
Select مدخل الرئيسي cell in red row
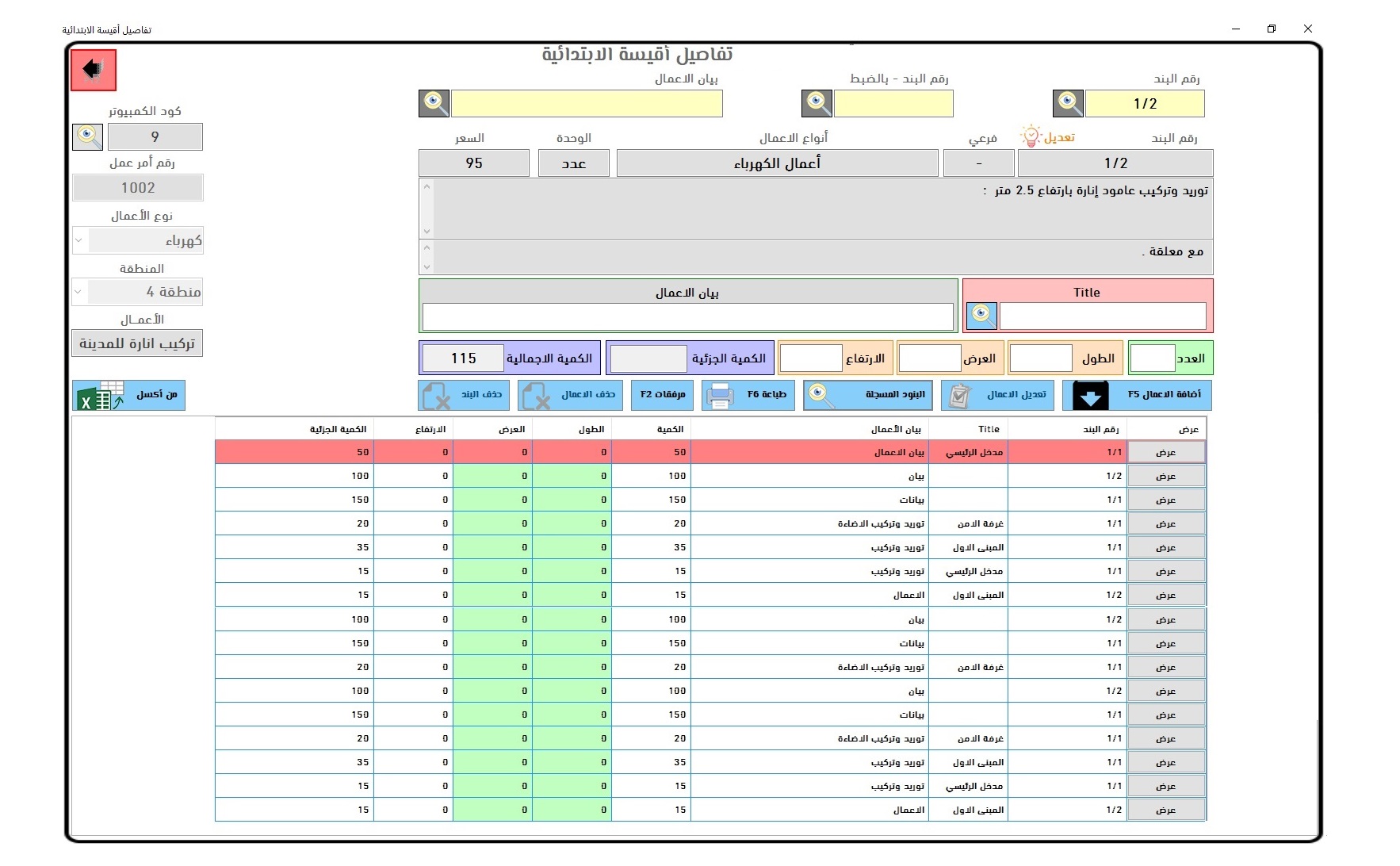[x=969, y=452]
